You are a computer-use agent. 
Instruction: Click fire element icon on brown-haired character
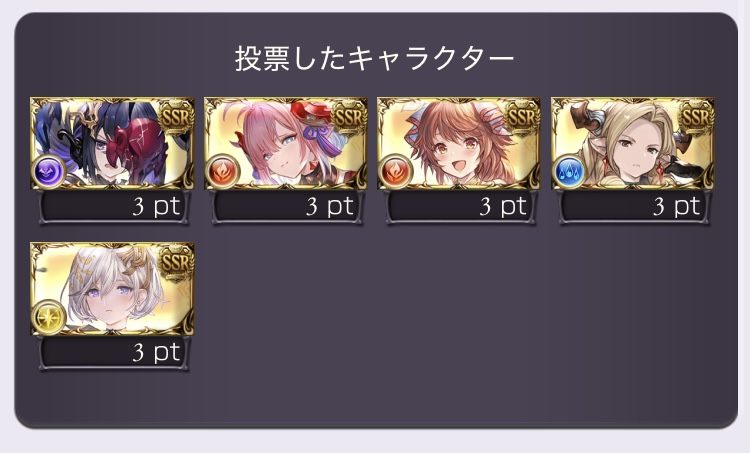coord(396,171)
